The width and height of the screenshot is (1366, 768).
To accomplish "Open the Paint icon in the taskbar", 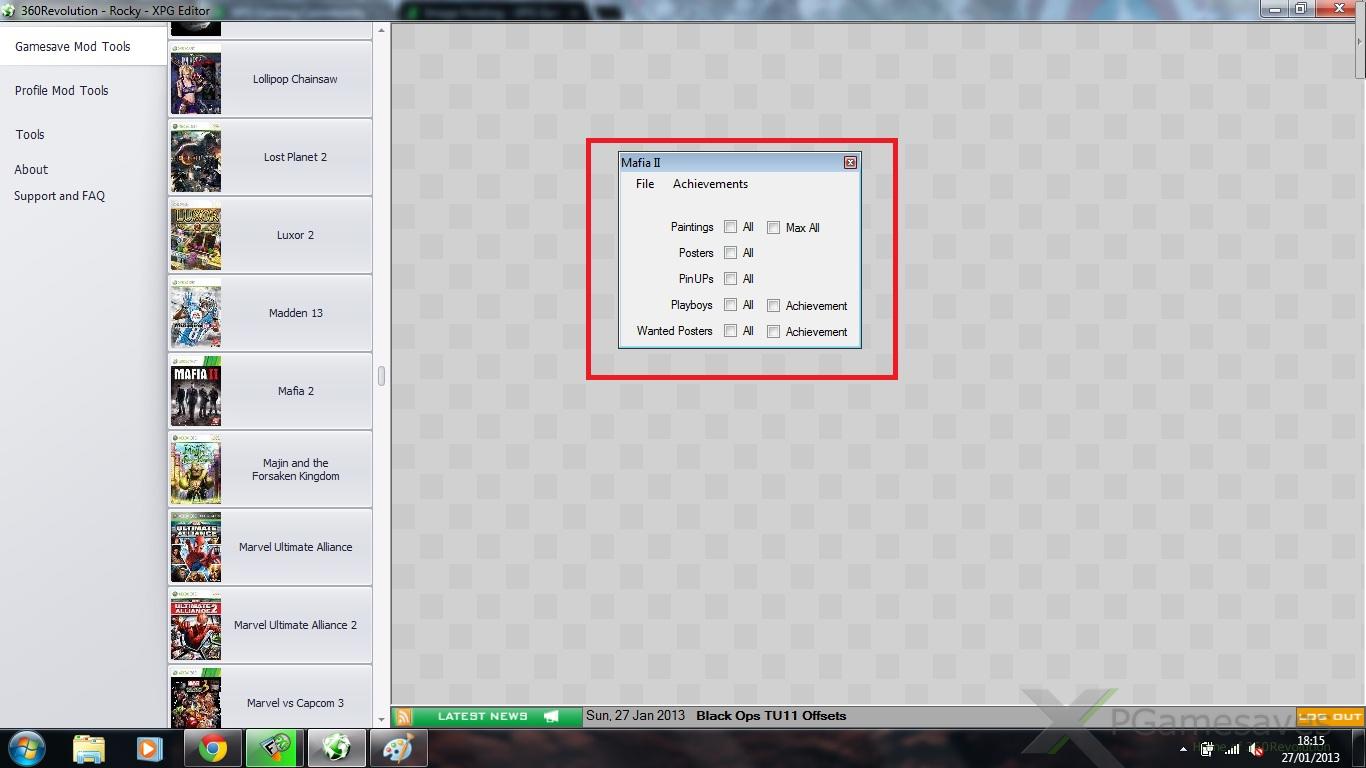I will pos(398,748).
